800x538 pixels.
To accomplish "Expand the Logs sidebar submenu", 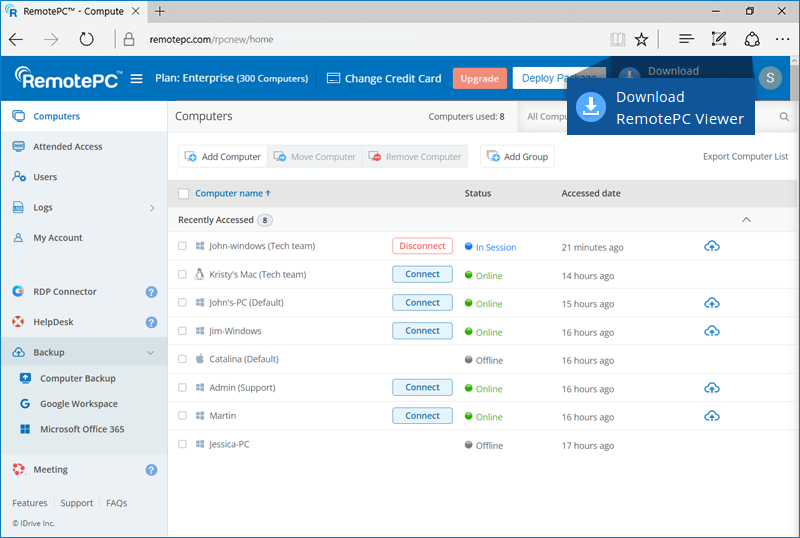I will 151,208.
